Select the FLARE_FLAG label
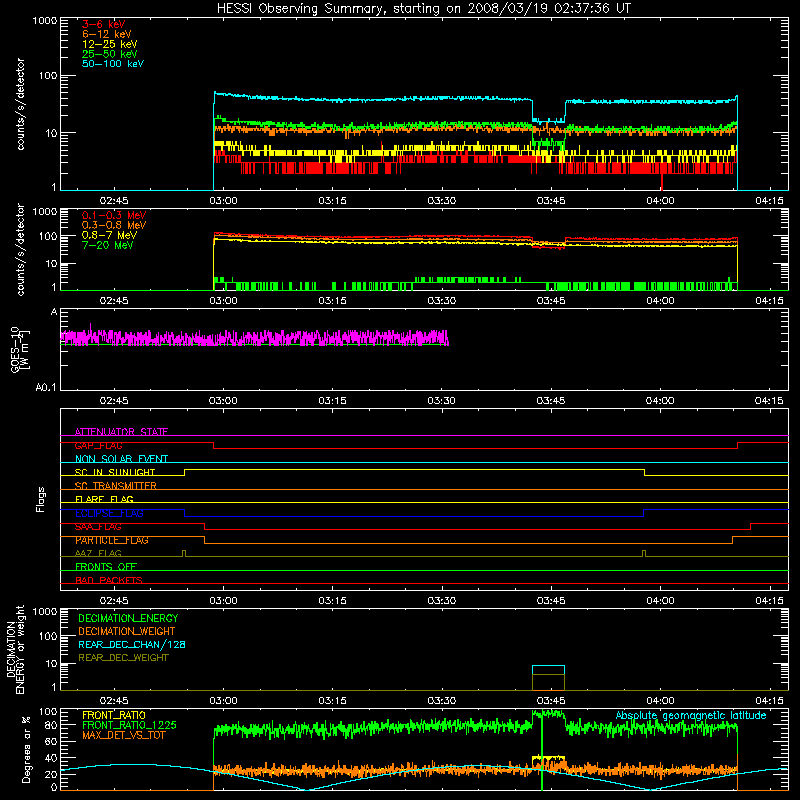 [x=104, y=499]
